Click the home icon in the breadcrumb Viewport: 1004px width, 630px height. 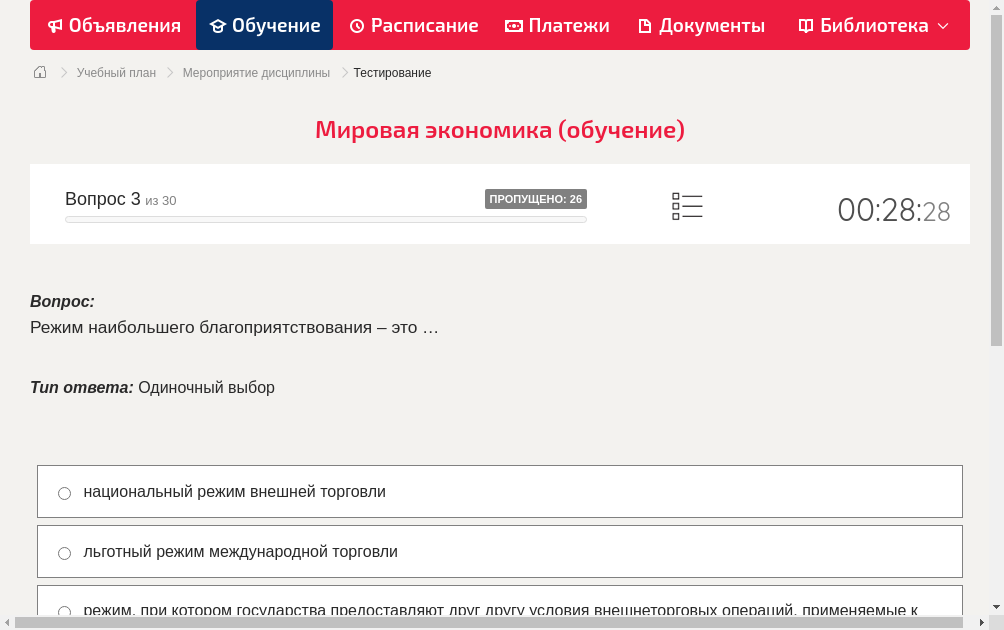pos(39,72)
